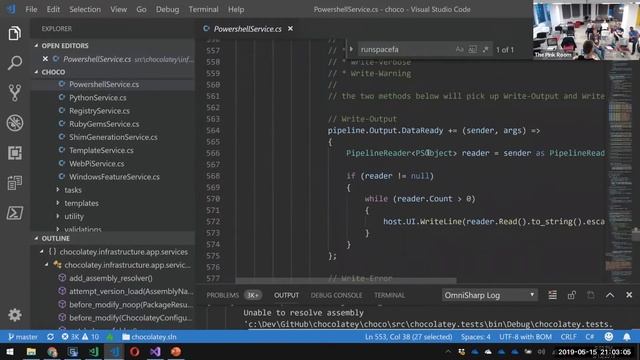Open the Manage gear menu

point(15,315)
